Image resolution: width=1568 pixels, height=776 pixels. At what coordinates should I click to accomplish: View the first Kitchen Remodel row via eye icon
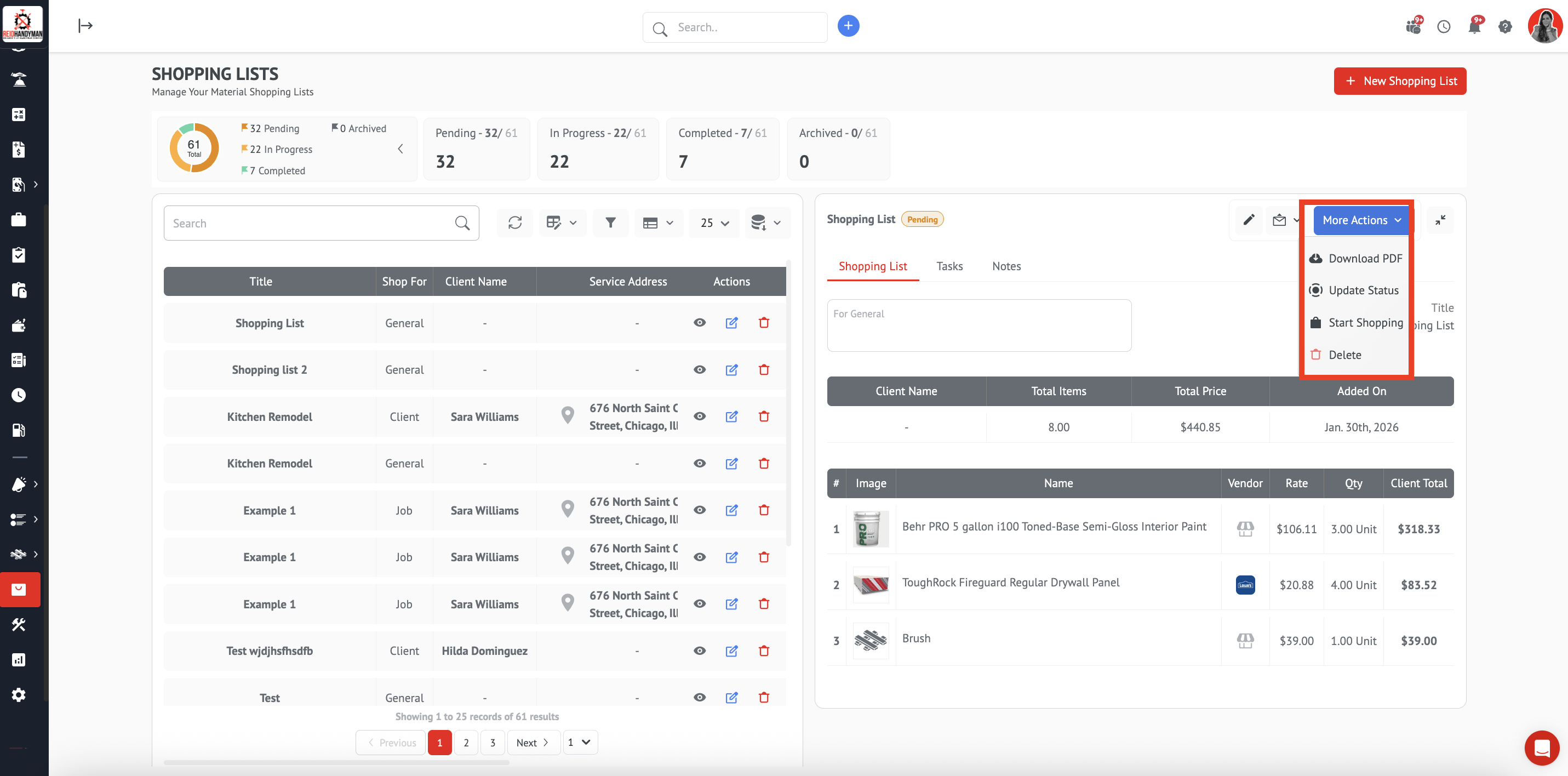[x=700, y=416]
